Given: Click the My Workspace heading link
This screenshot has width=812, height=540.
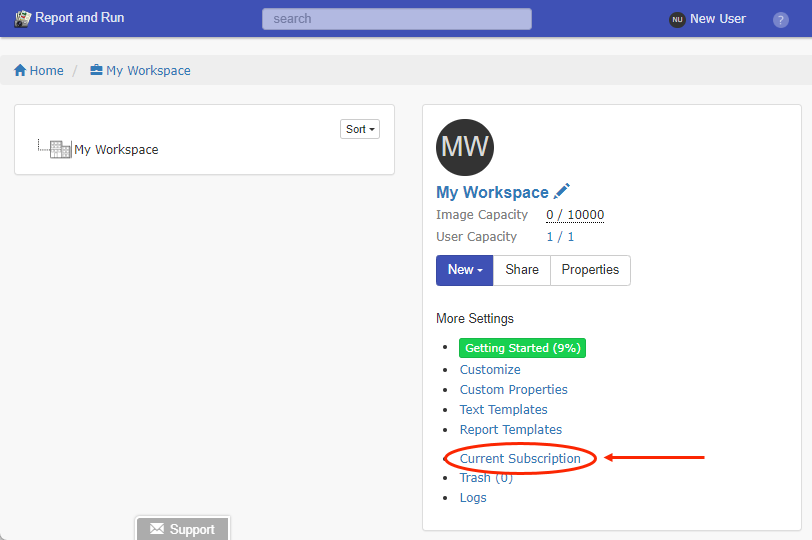Looking at the screenshot, I should click(x=492, y=192).
